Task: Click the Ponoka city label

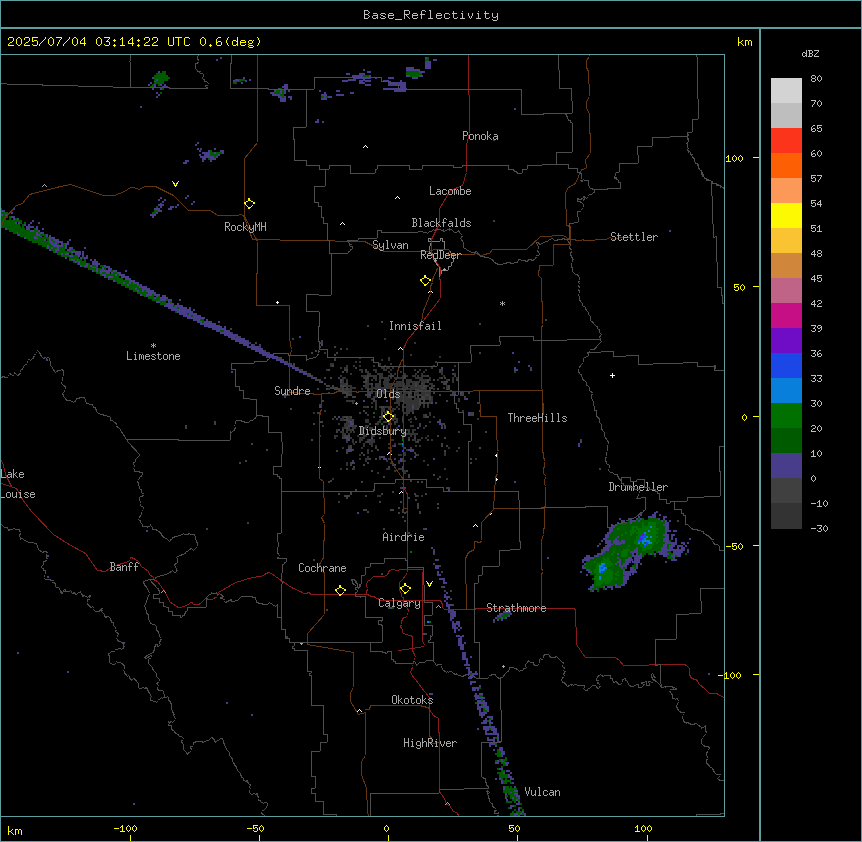Action: [480, 136]
